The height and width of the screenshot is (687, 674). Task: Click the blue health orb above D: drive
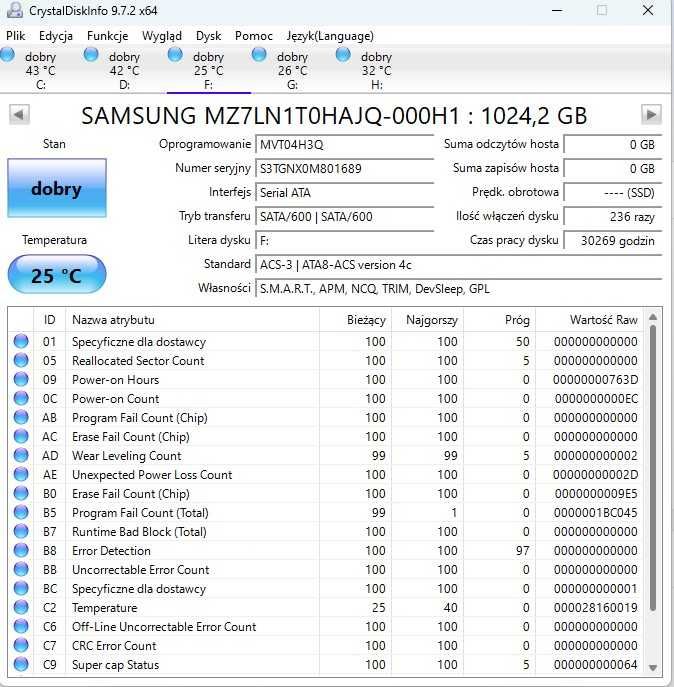[x=91, y=55]
